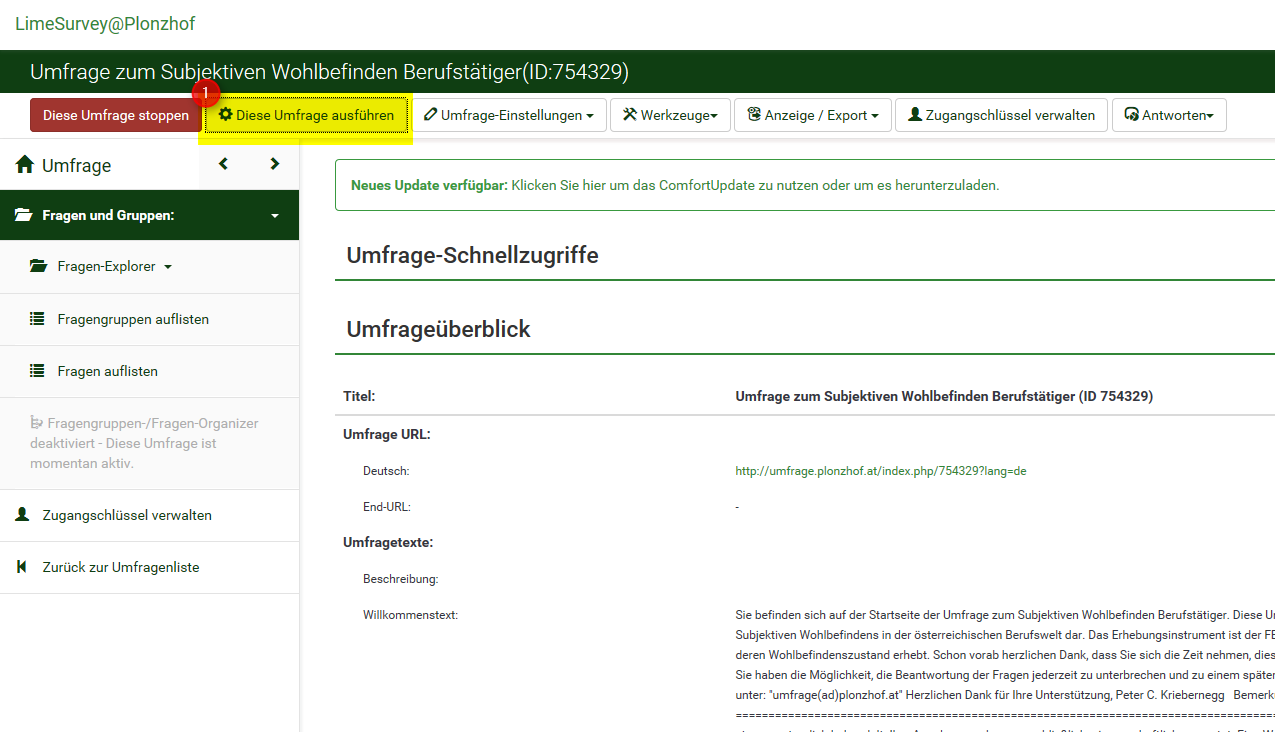Viewport: 1275px width, 732px height.
Task: Click Diese Umfrage ausführen button
Action: (x=306, y=115)
